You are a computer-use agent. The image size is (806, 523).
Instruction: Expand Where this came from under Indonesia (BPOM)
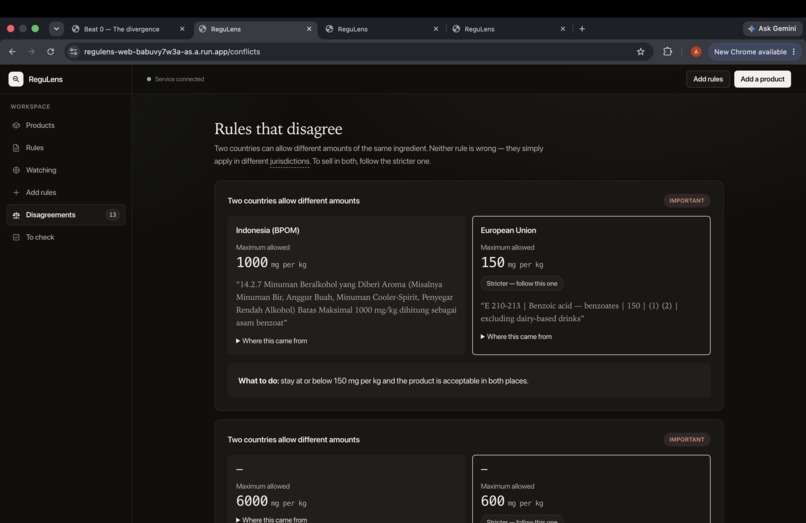click(x=271, y=341)
